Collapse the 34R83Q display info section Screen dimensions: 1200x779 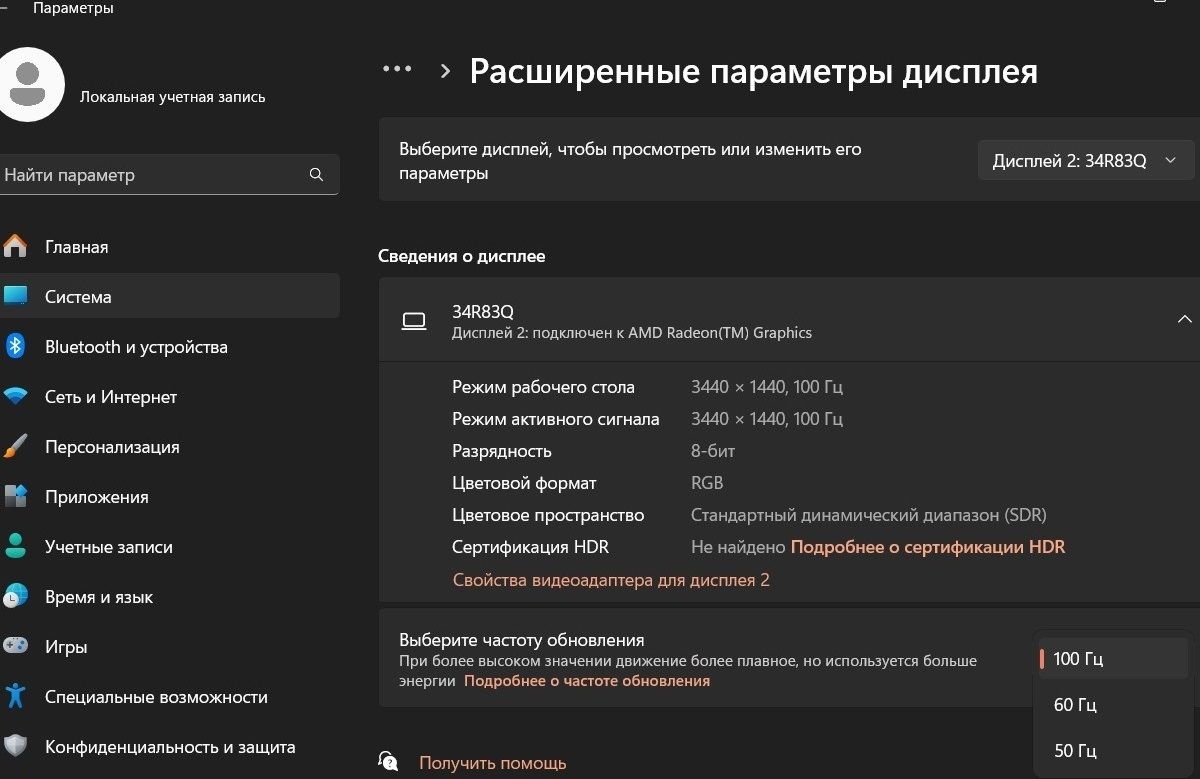1184,319
